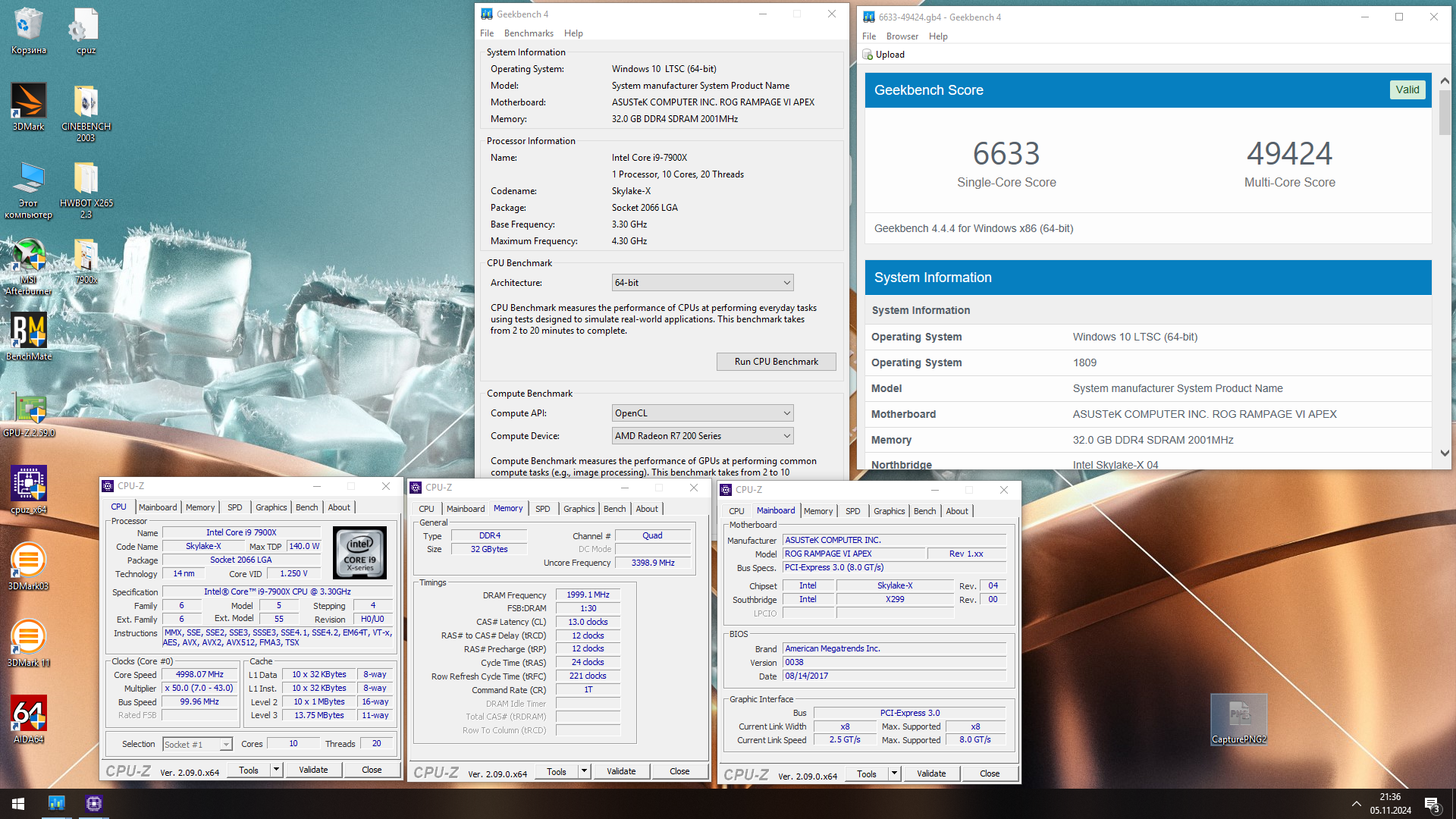Open About tab in middle CPU-Z window
This screenshot has width=1456, height=819.
[647, 509]
